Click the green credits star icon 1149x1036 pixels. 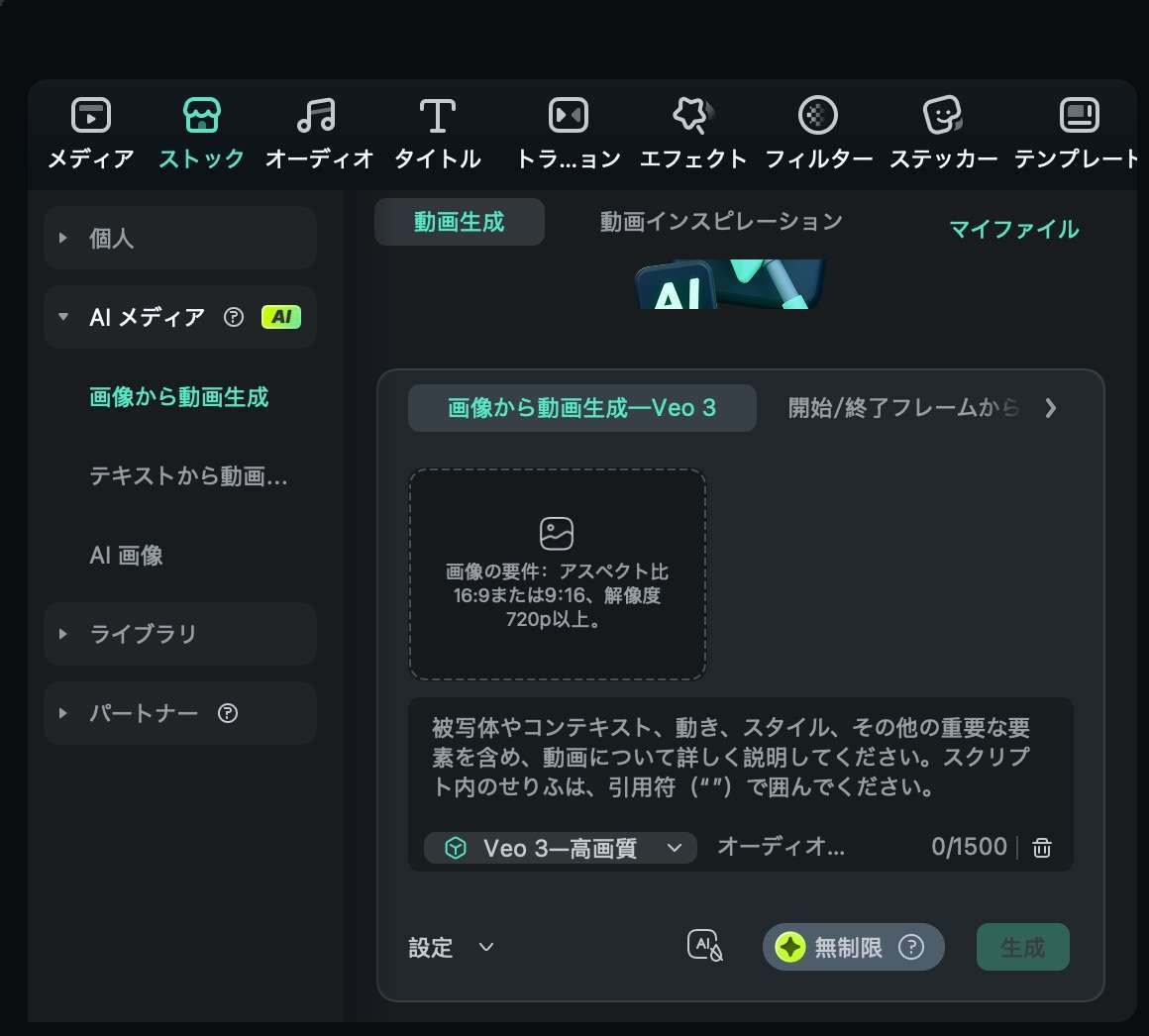790,947
